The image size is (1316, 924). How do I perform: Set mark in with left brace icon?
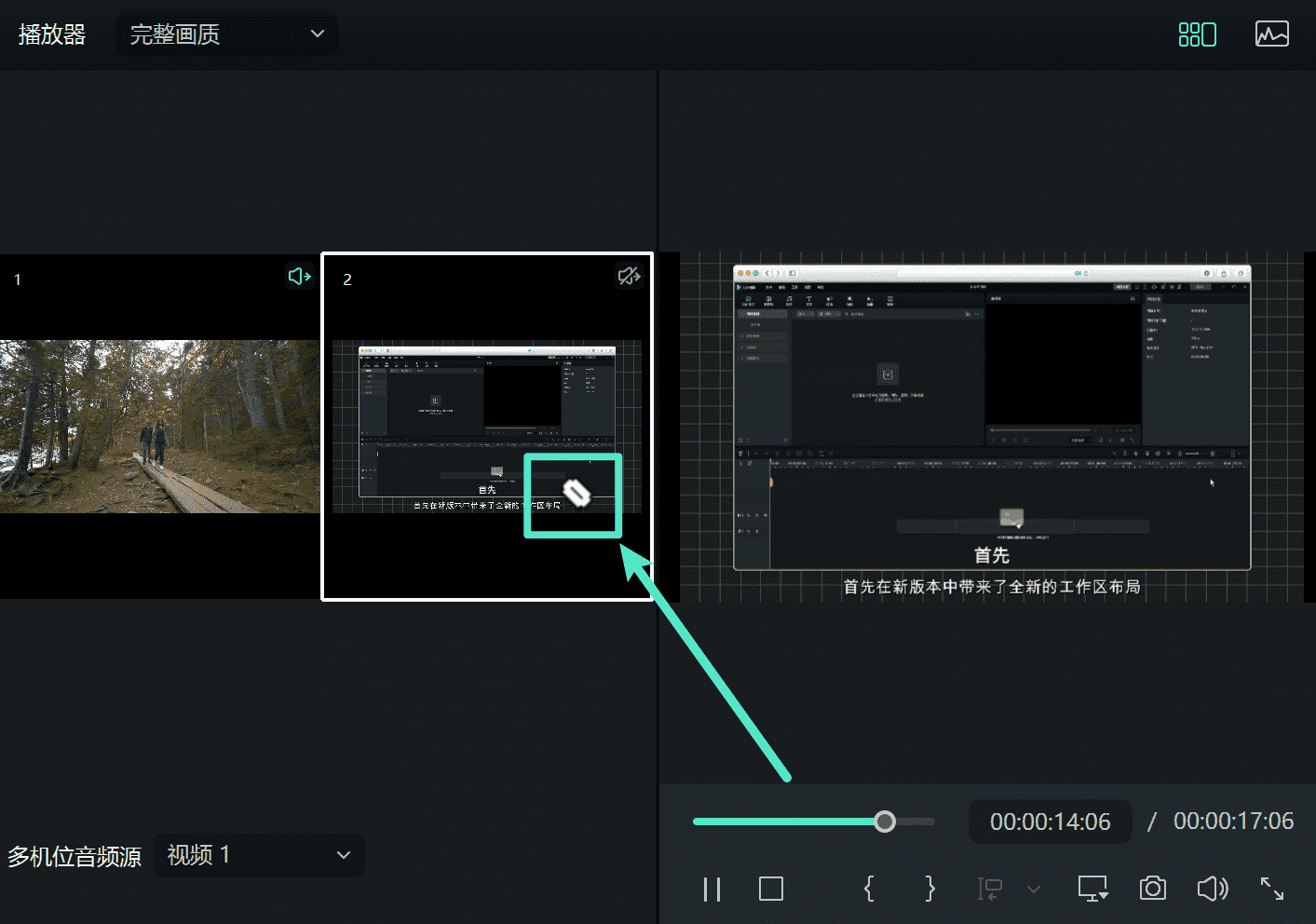869,889
